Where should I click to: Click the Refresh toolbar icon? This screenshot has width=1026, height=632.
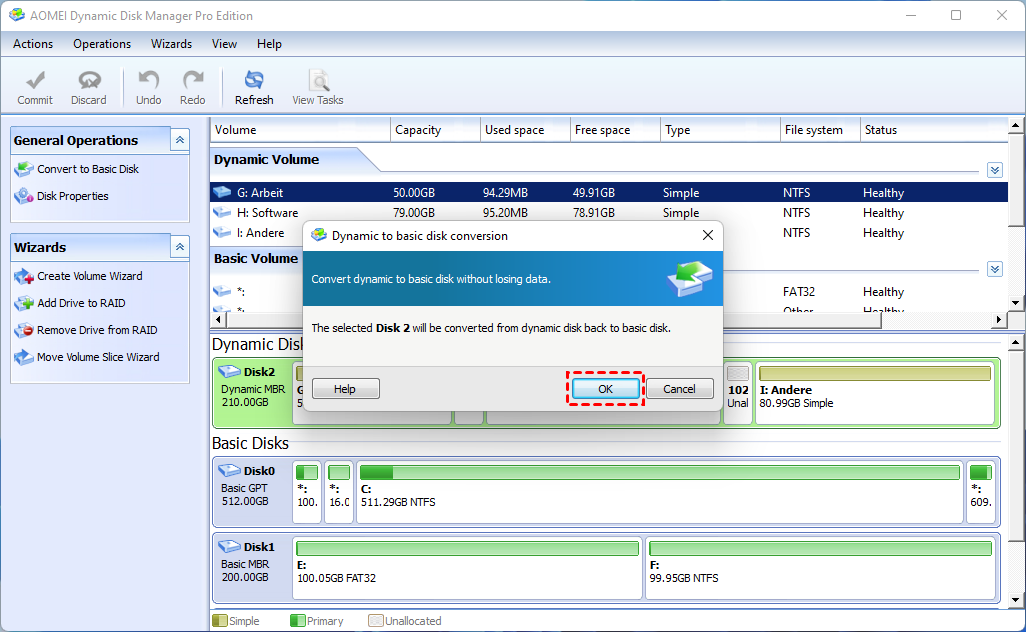(x=254, y=80)
